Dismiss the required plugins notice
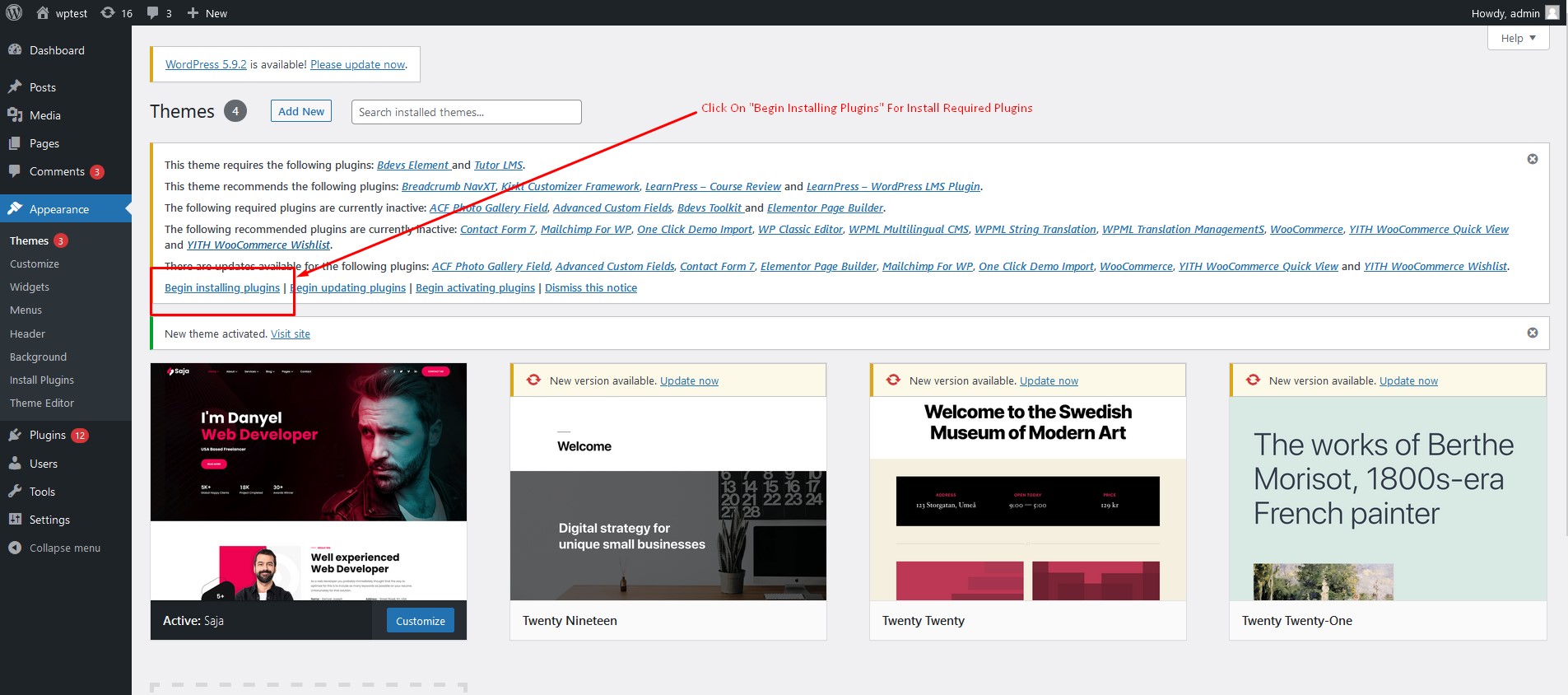The width and height of the screenshot is (1568, 695). pyautogui.click(x=1533, y=159)
